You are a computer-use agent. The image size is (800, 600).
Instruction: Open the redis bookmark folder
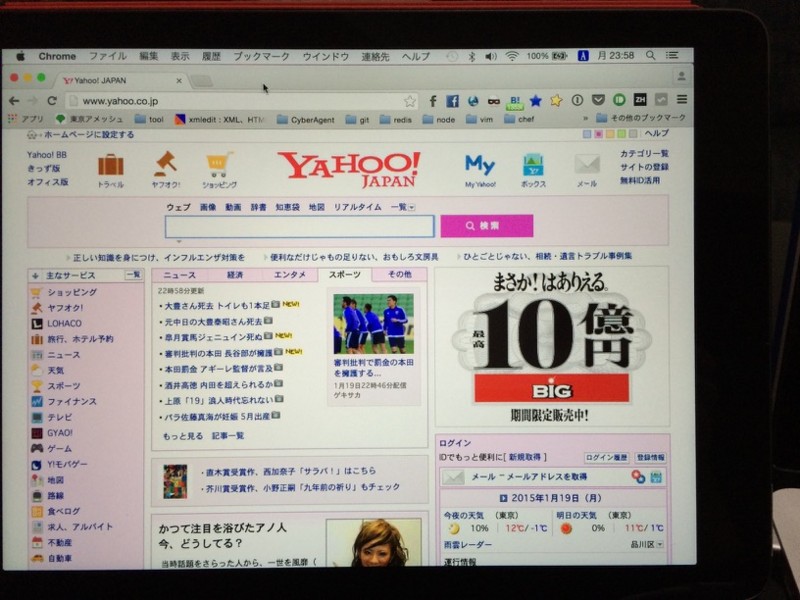396,120
